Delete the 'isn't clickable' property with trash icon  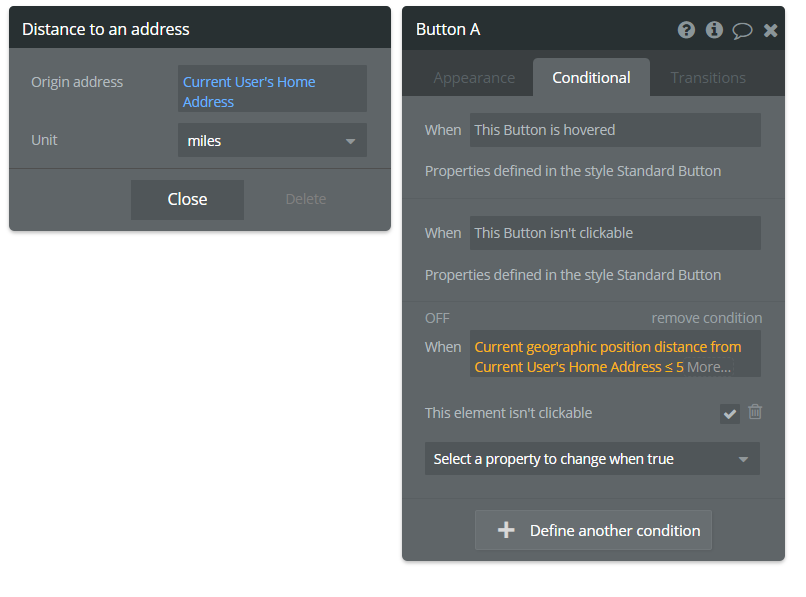pyautogui.click(x=755, y=412)
